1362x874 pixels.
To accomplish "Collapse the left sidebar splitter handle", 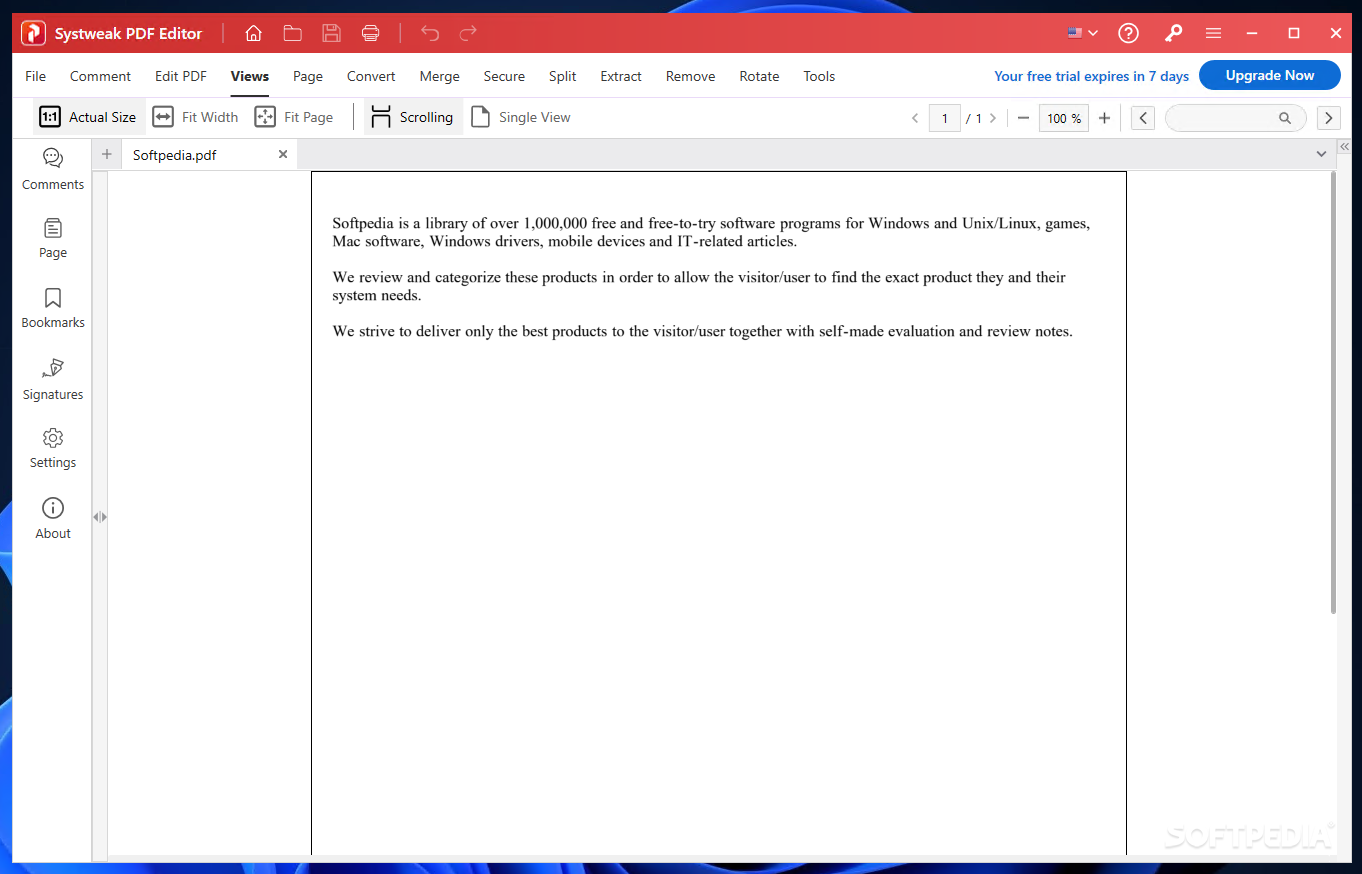I will [99, 517].
